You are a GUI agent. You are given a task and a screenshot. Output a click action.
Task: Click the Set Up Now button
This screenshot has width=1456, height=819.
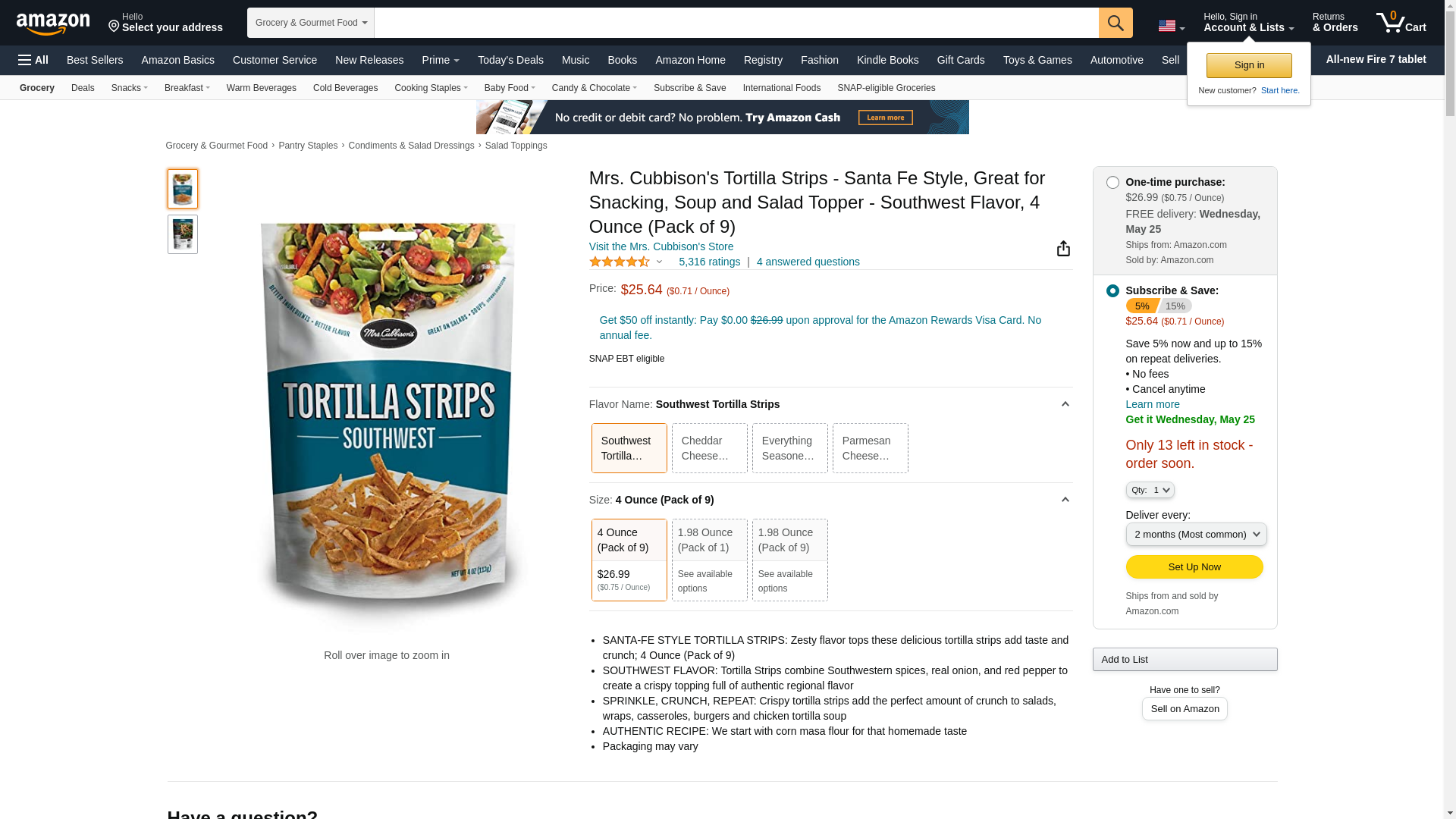1194,567
